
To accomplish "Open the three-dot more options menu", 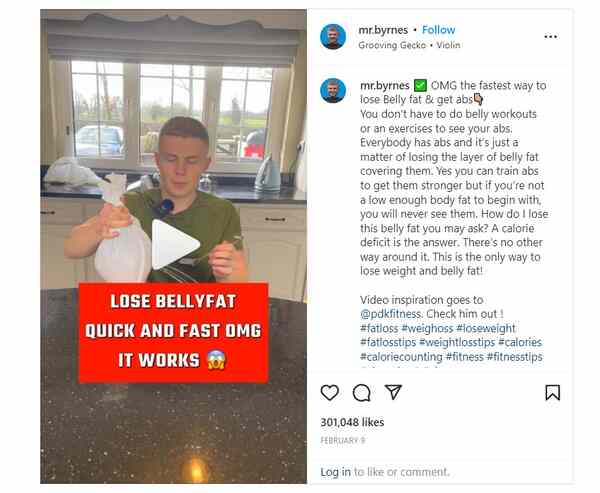I will coord(551,37).
